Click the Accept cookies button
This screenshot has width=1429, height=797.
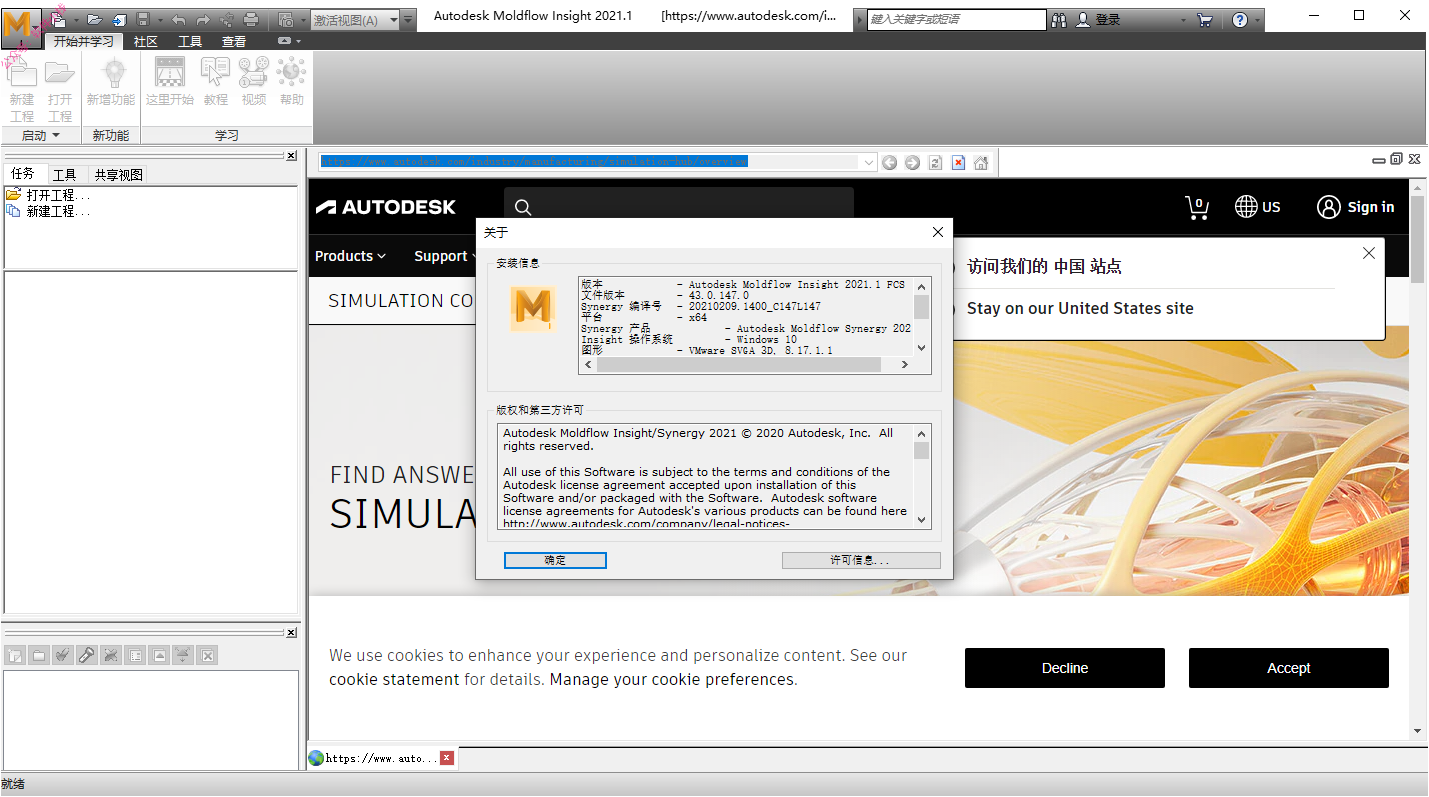click(1289, 668)
